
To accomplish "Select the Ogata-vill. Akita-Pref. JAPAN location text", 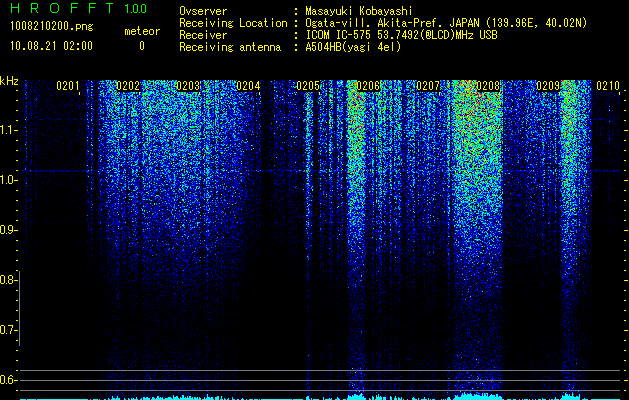I will click(446, 23).
